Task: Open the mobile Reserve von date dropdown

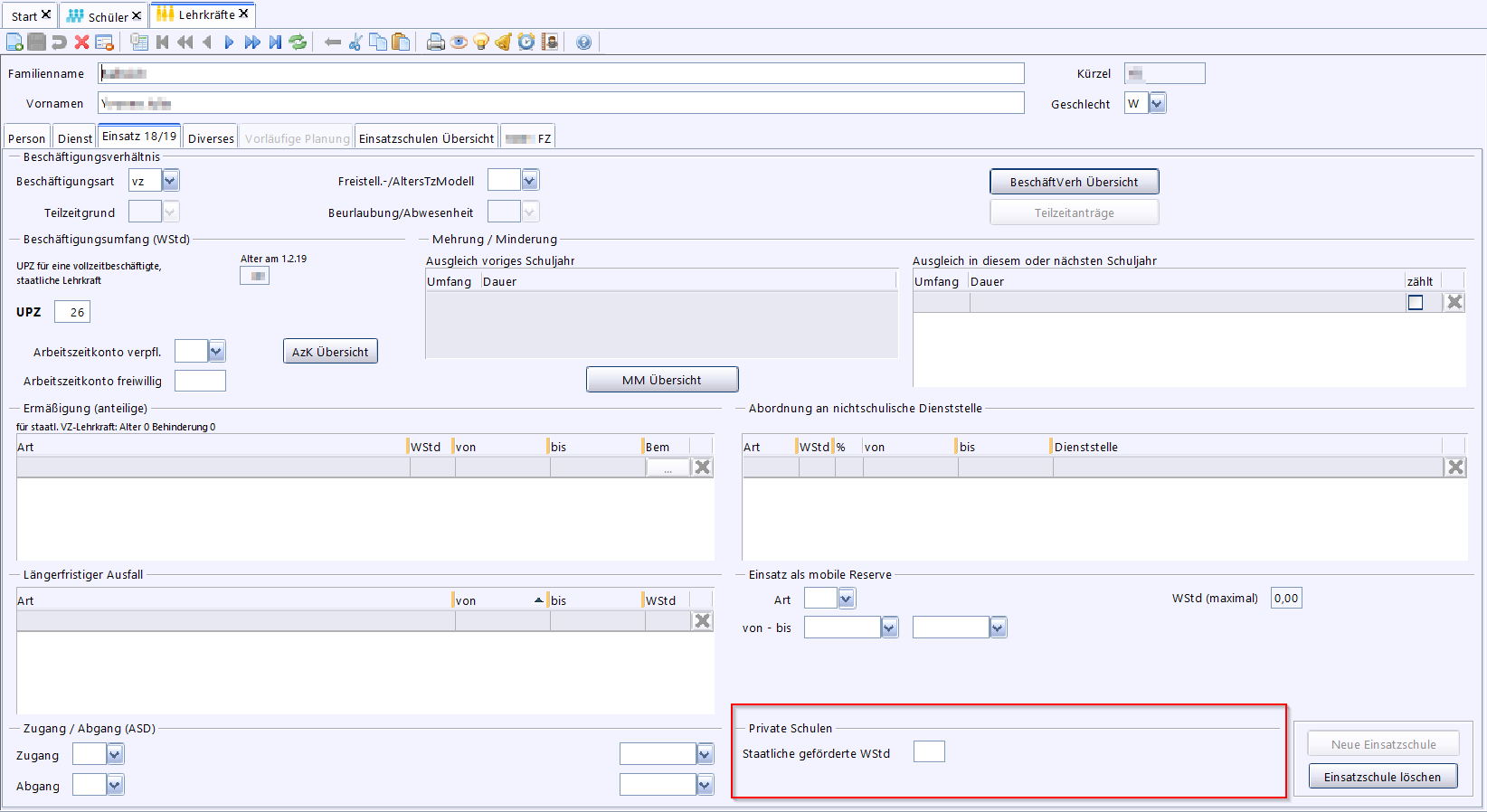Action: (889, 628)
